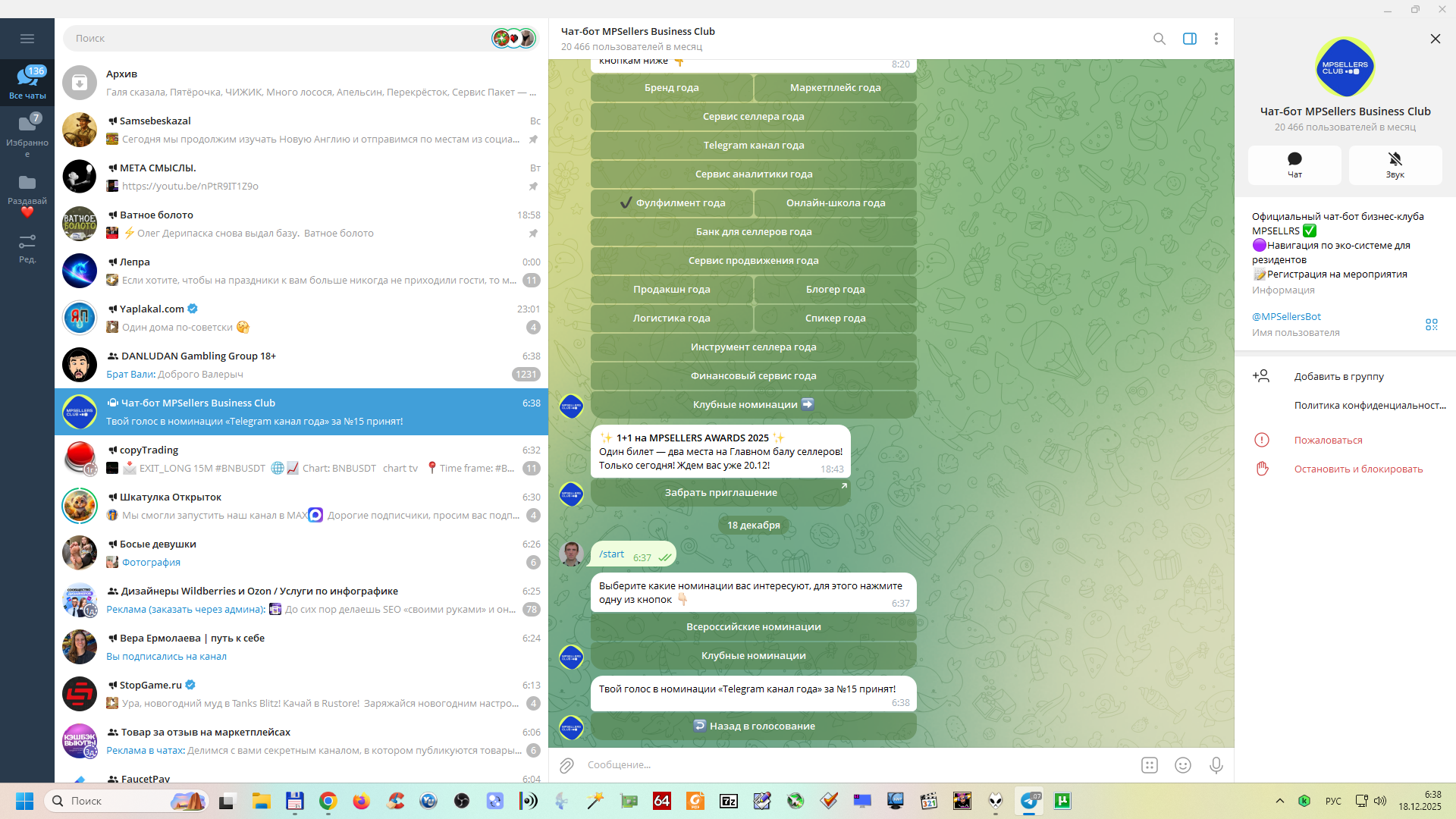Image resolution: width=1456 pixels, height=819 pixels.
Task: Open the Избранное folder tab
Action: point(27,133)
